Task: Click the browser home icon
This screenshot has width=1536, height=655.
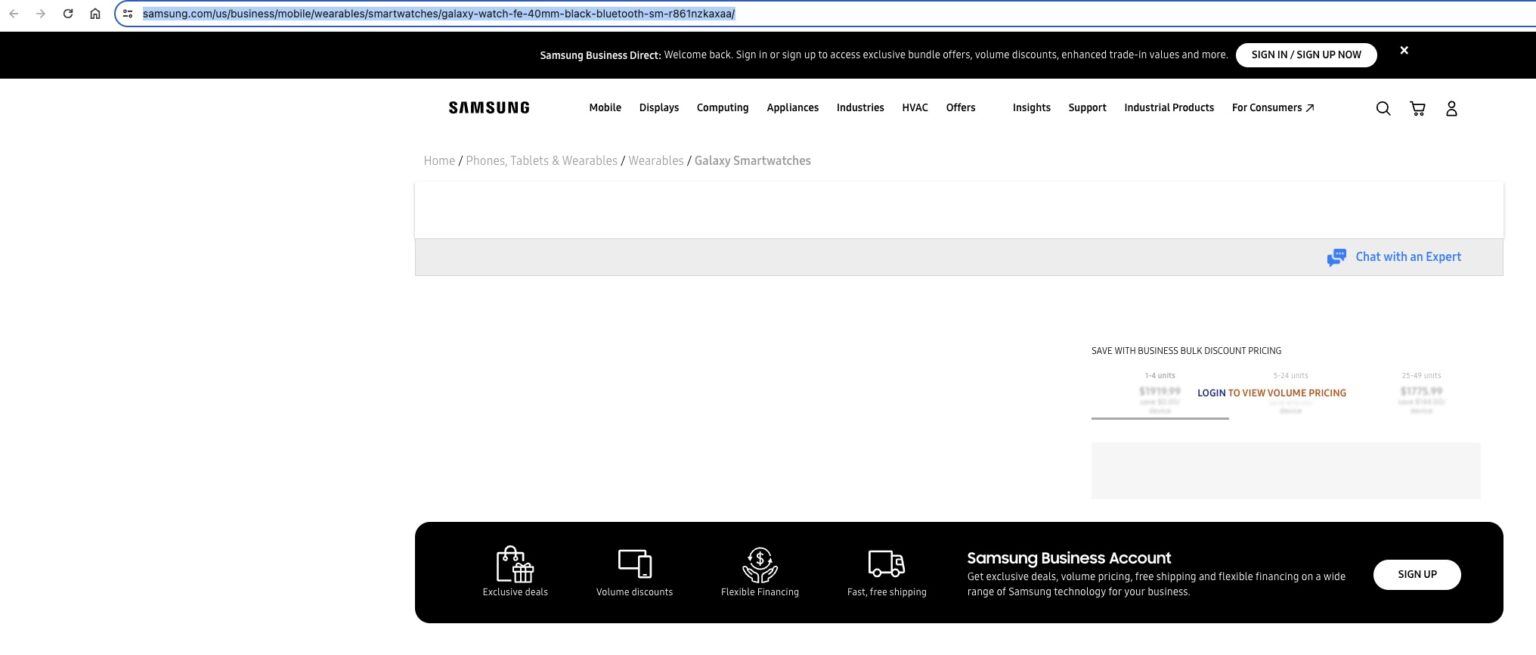Action: coord(95,13)
